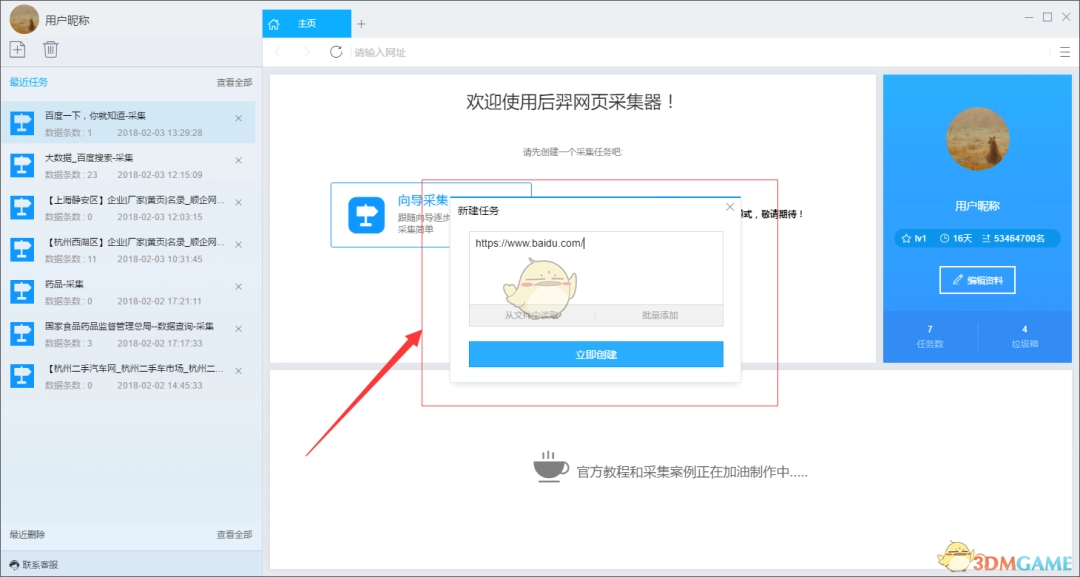The image size is (1080, 577).
Task: Click the user avatar in the right panel
Action: pos(977,140)
